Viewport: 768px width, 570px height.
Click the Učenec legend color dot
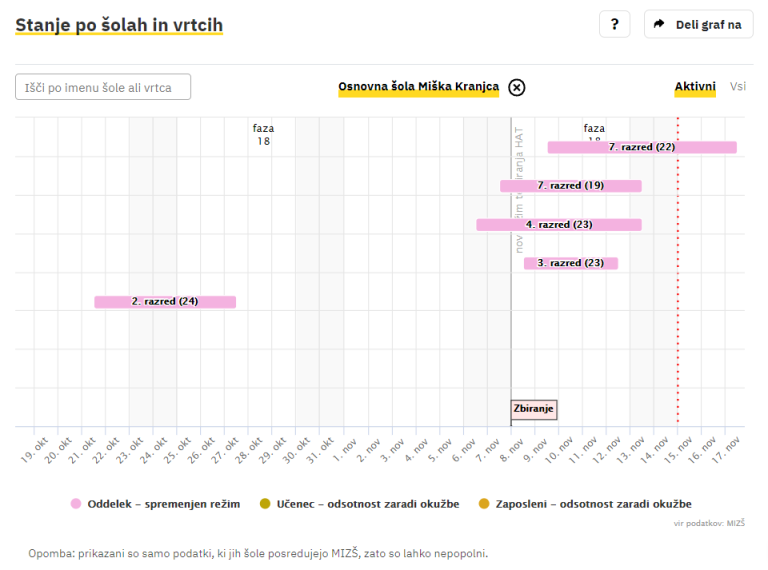[x=264, y=504]
